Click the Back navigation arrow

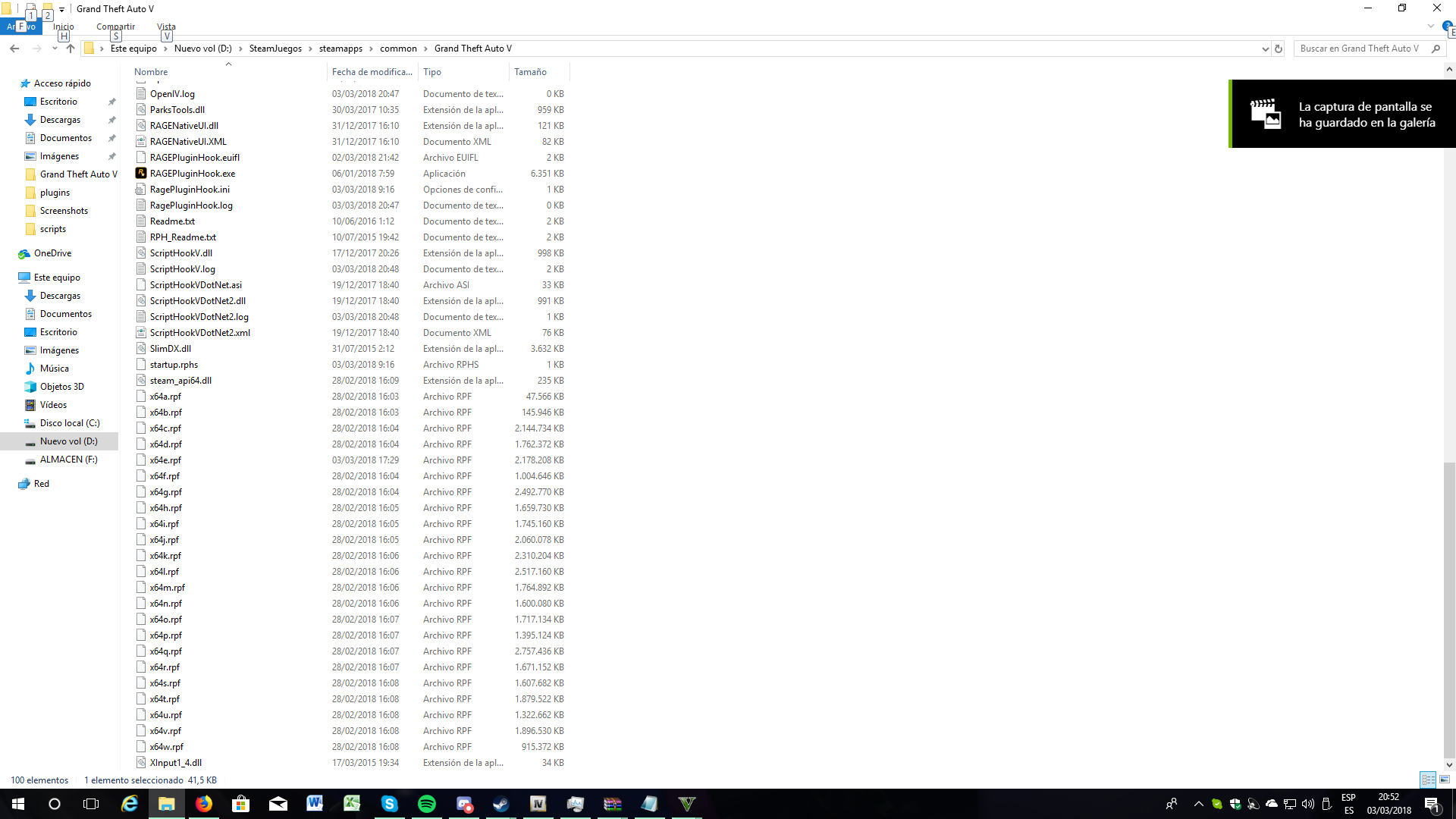(14, 49)
